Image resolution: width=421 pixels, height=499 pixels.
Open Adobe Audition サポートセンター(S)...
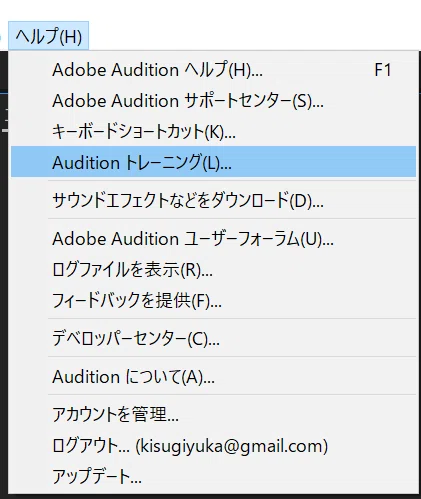213,101
